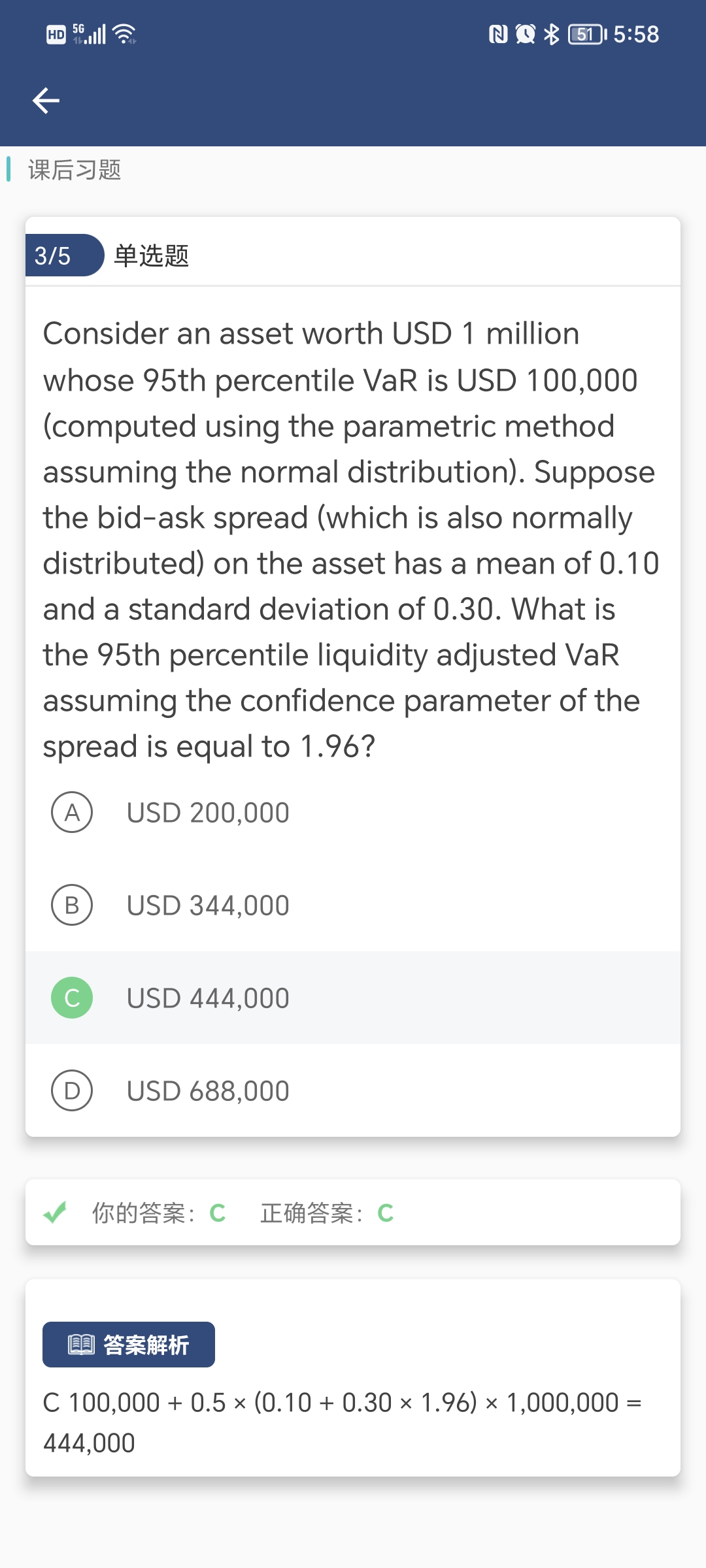Tap the 正确答案 C label
This screenshot has width=706, height=1568.
327,1213
